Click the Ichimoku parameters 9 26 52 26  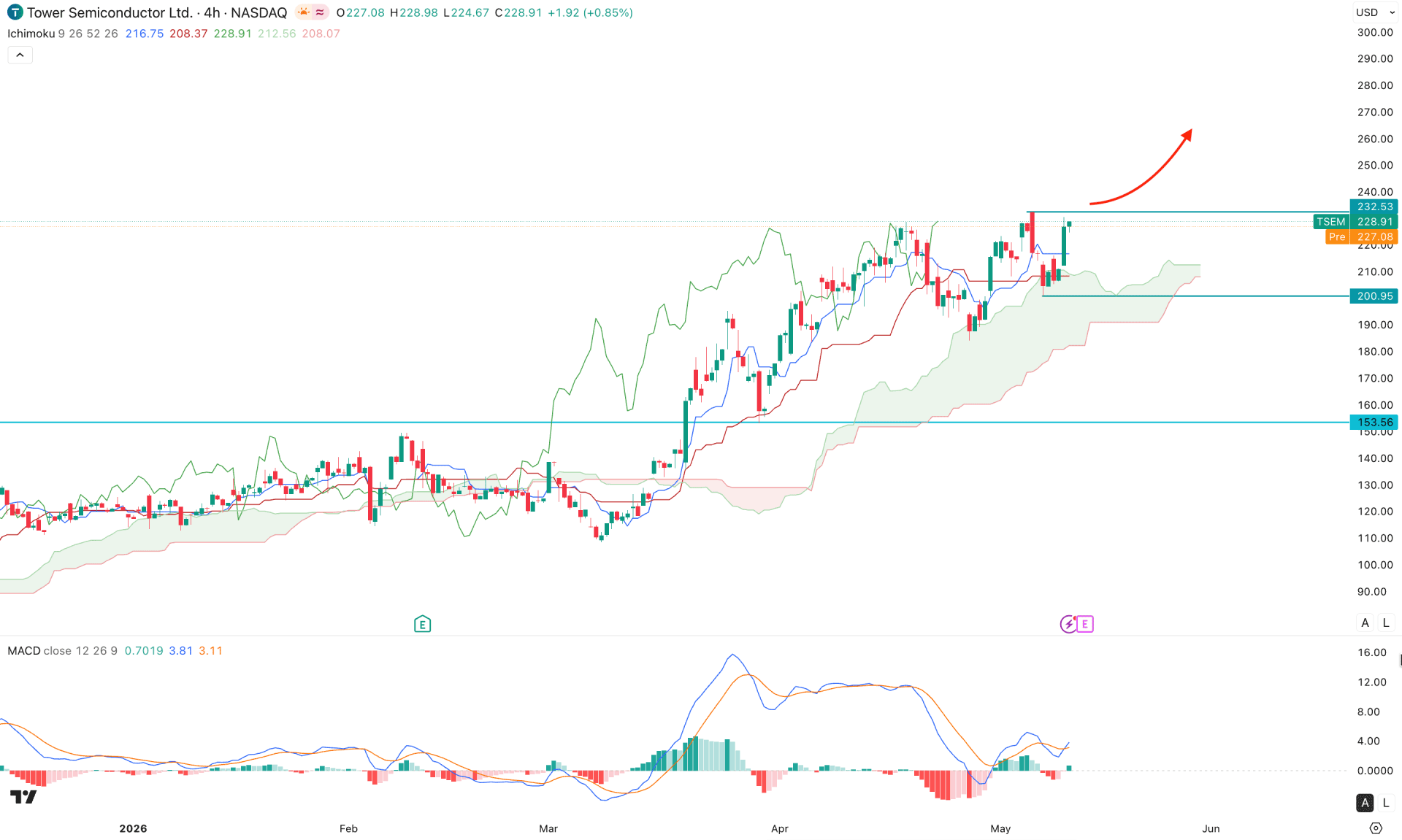click(88, 34)
